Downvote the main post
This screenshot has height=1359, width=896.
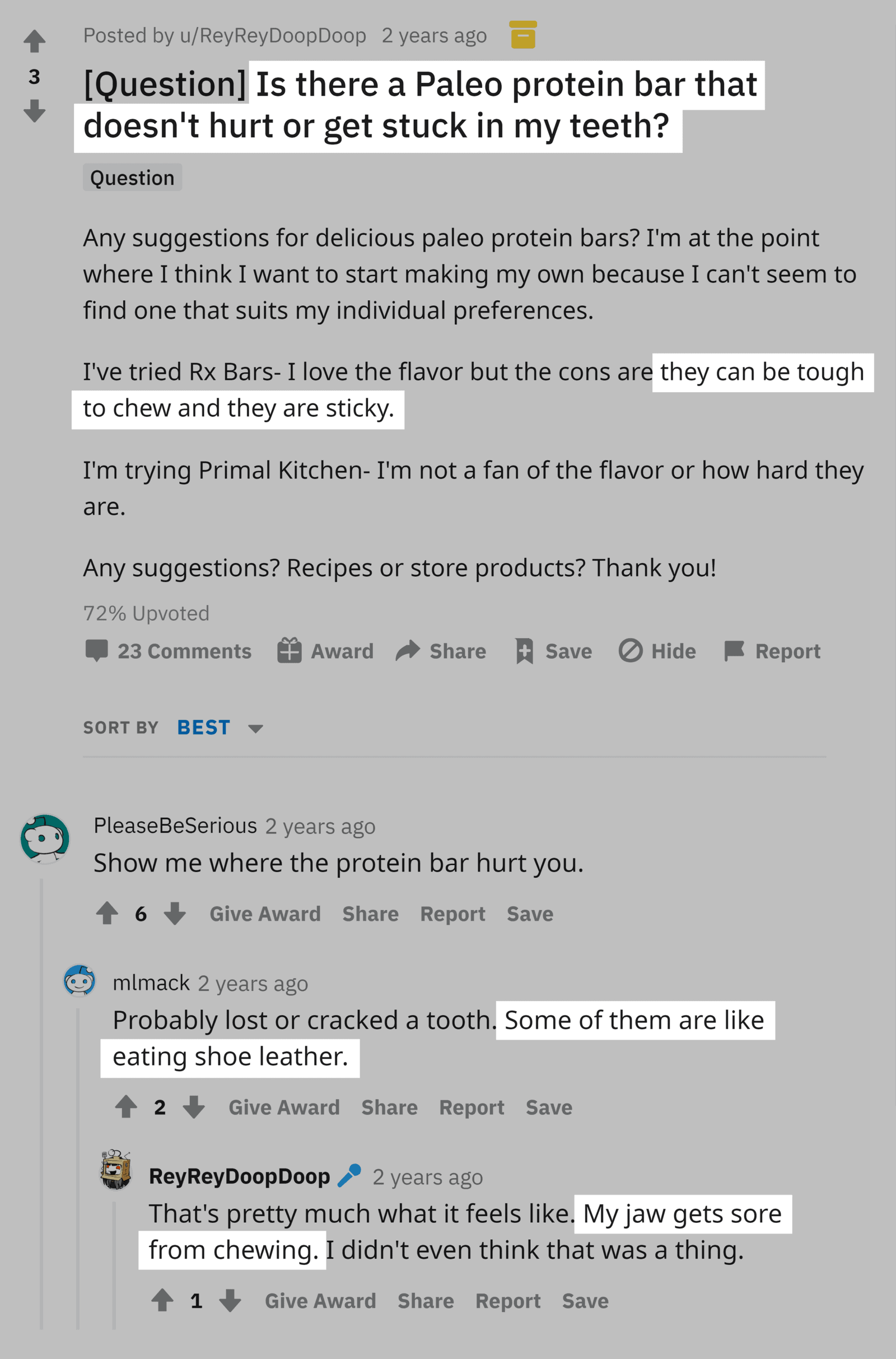(34, 110)
